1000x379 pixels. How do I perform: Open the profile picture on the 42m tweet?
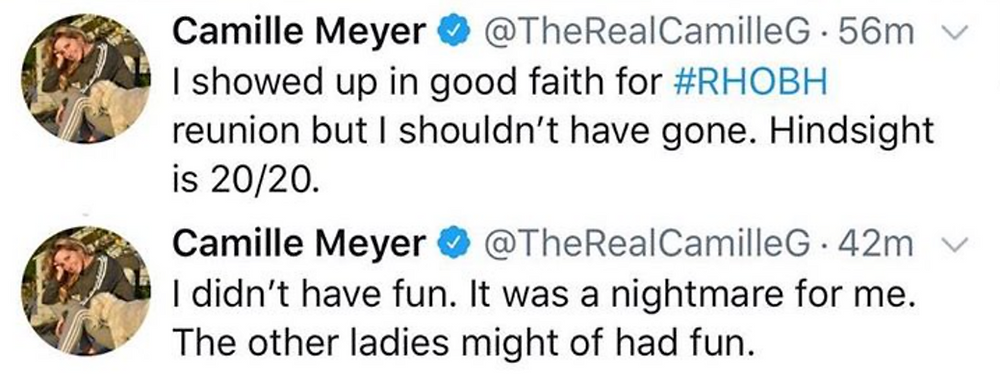click(85, 290)
